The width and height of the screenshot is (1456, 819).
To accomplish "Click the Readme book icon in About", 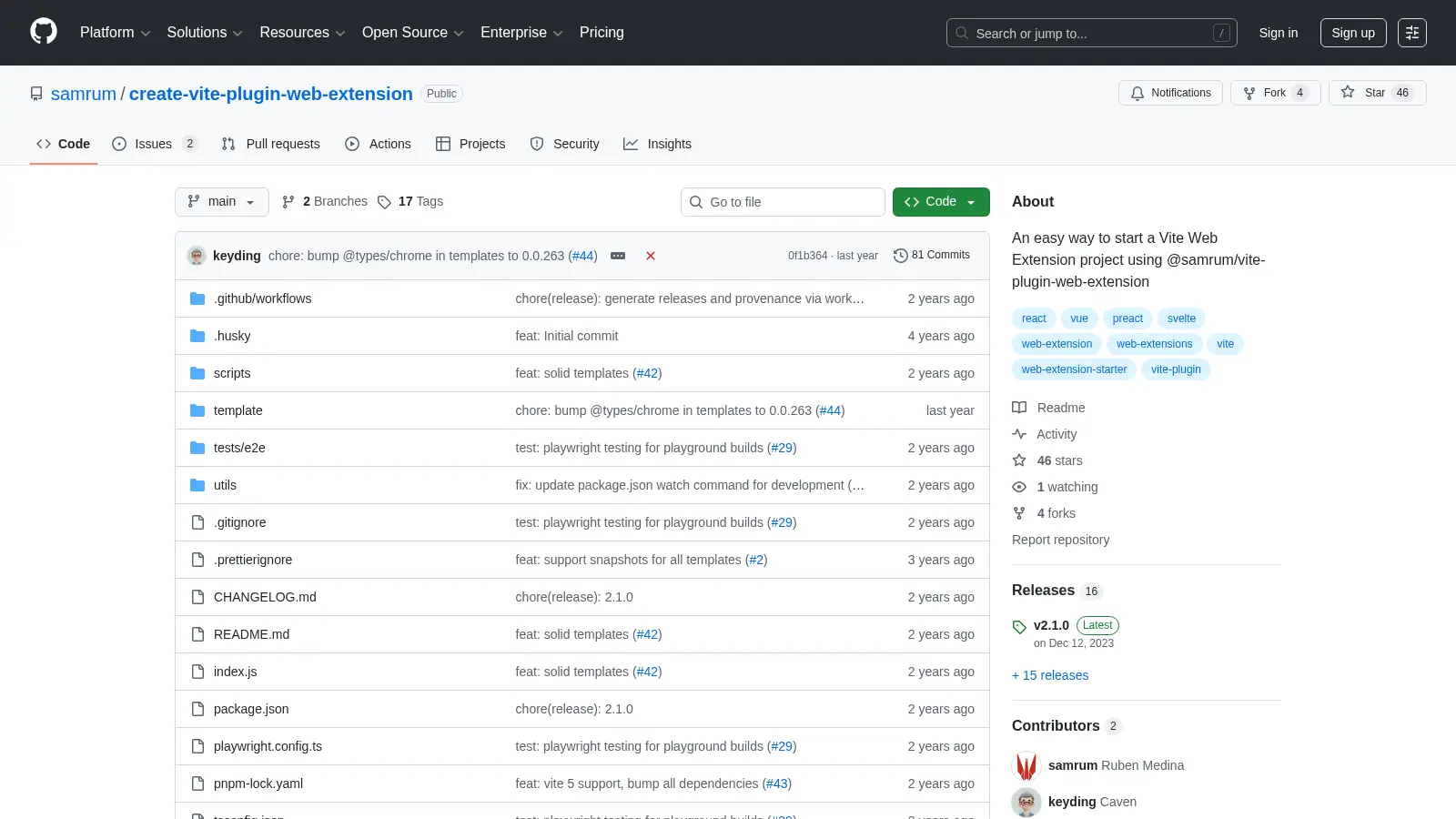I will coord(1019,408).
